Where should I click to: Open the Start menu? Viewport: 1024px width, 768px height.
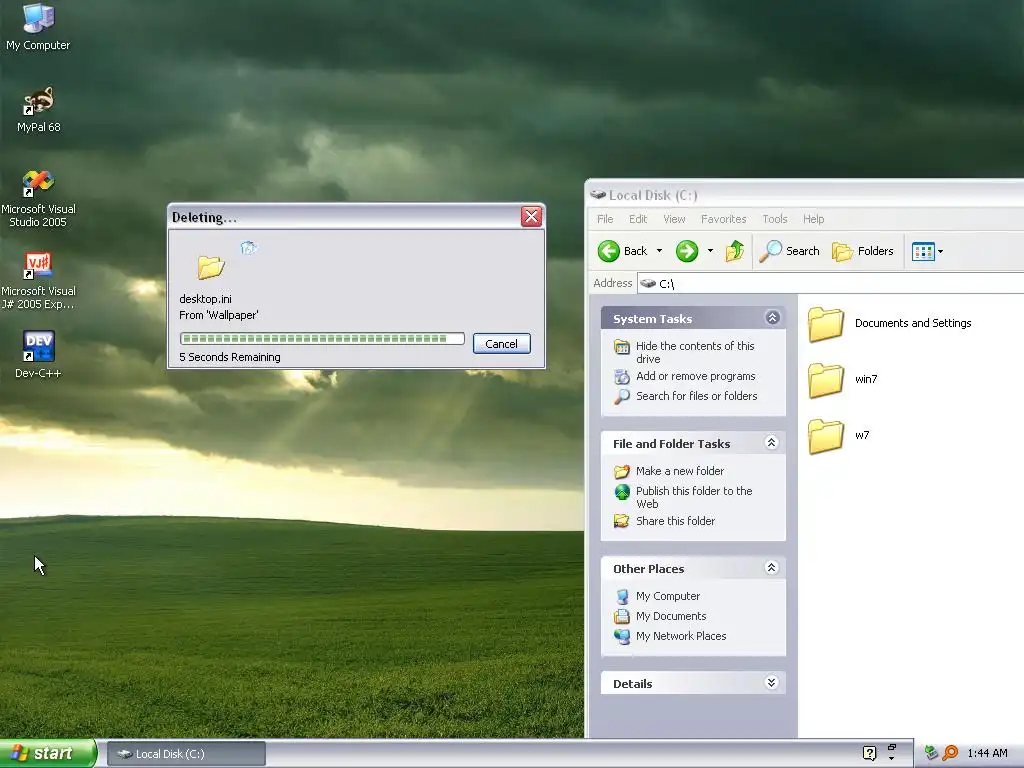[48, 753]
